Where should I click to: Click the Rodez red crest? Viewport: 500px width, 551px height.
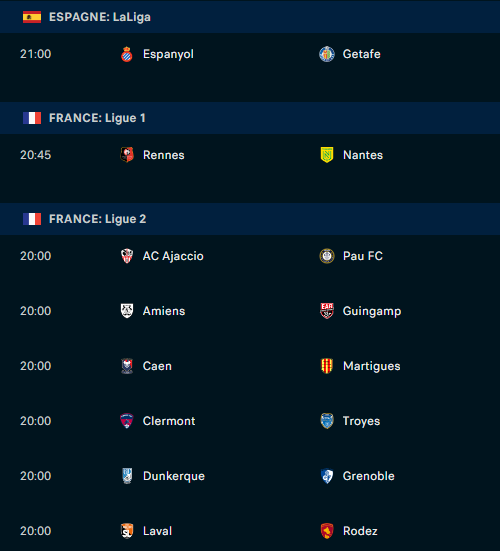tap(327, 531)
